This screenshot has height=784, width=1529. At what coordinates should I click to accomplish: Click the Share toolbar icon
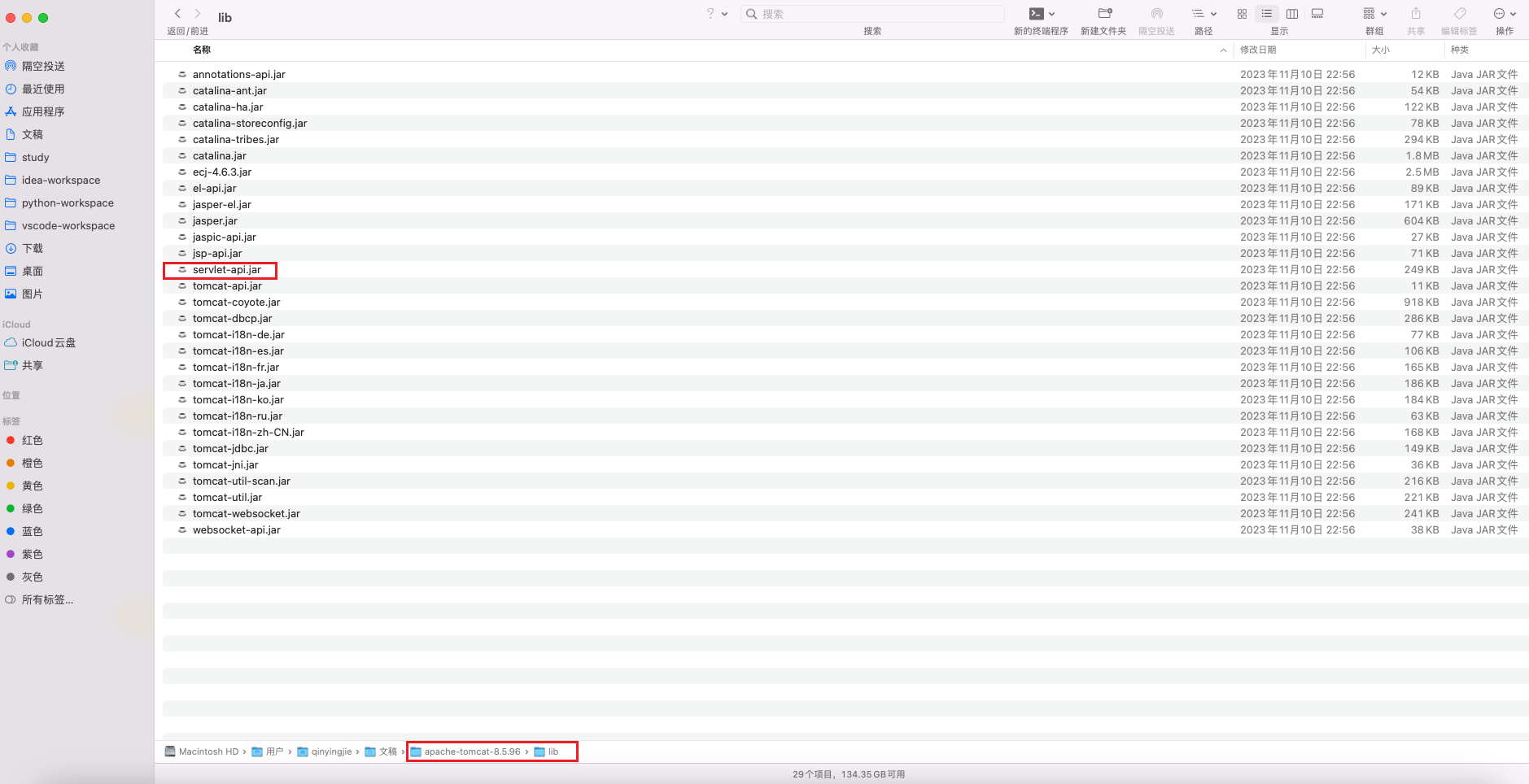pos(1416,14)
